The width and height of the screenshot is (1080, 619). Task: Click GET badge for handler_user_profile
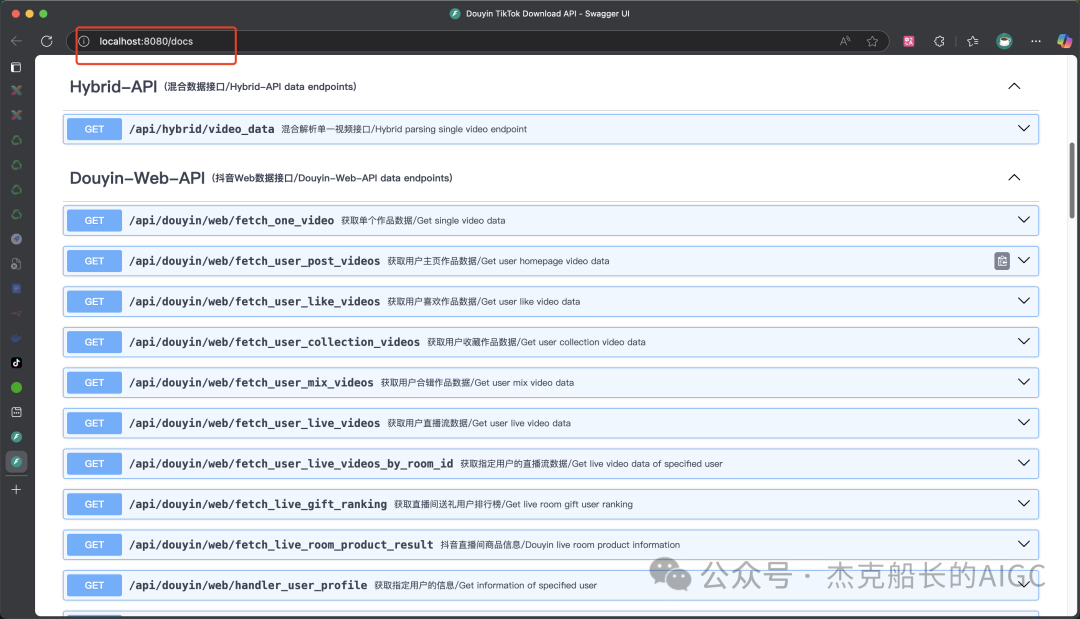pos(94,585)
